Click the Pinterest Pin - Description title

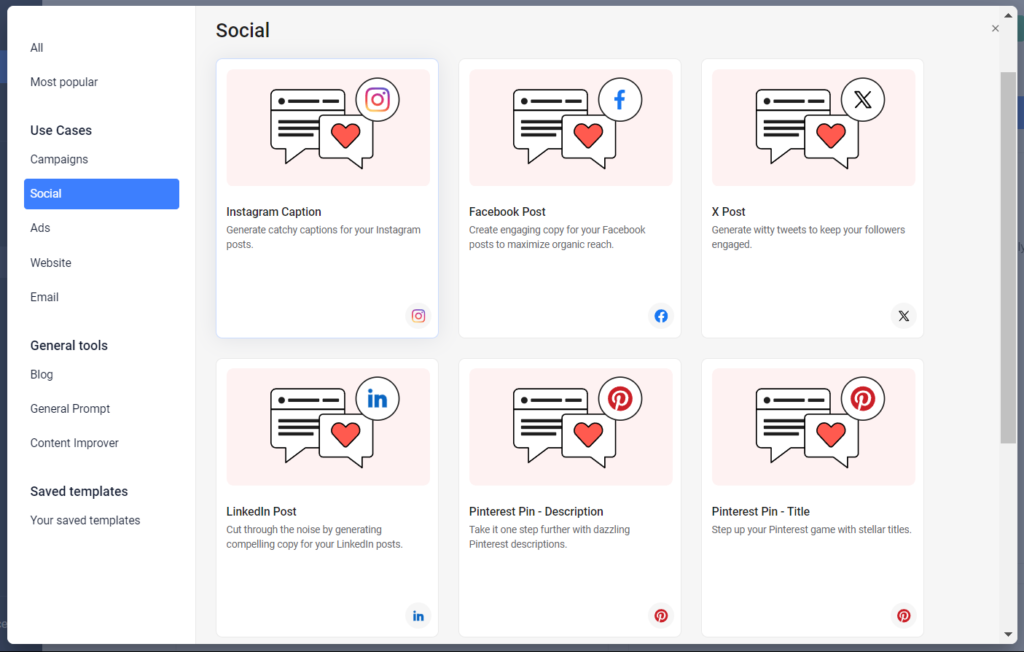pyautogui.click(x=536, y=512)
